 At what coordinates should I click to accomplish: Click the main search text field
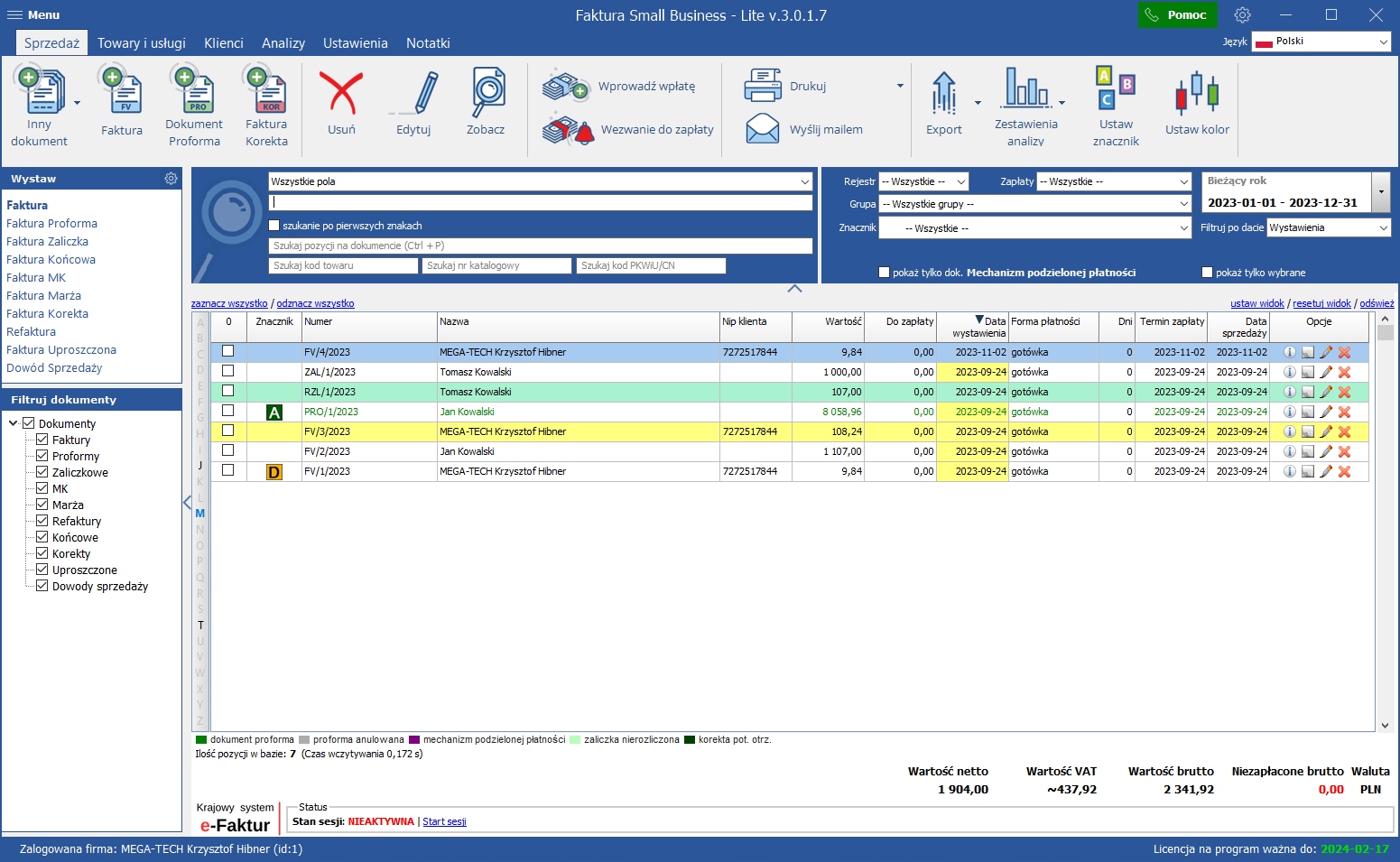[x=540, y=203]
